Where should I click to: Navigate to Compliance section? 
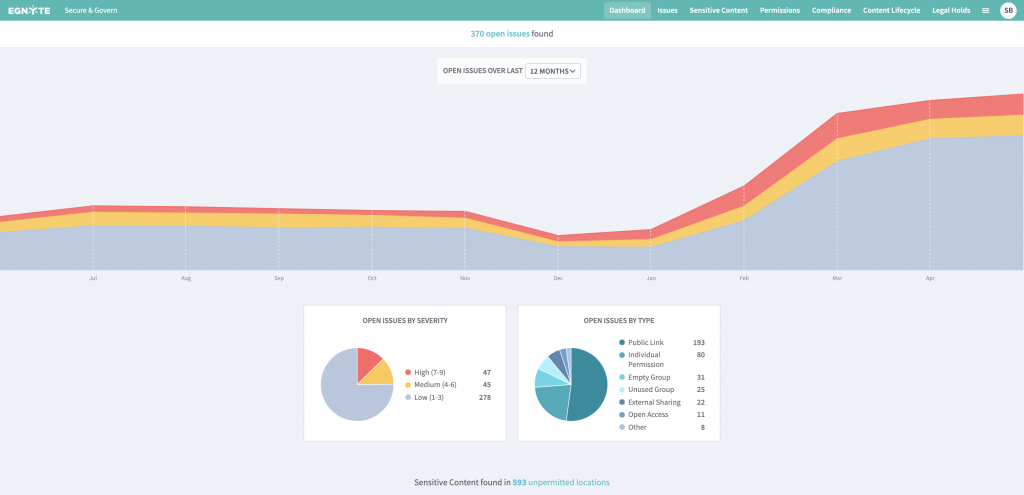point(832,10)
